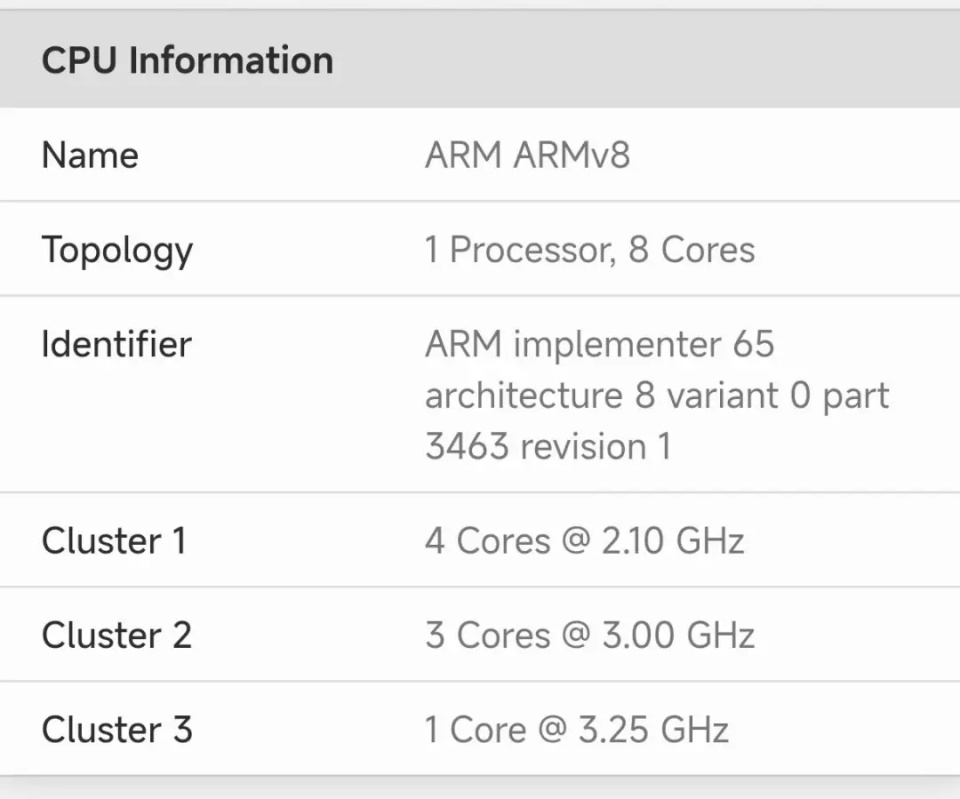Click the "architecture 8" identifier text

coord(539,395)
